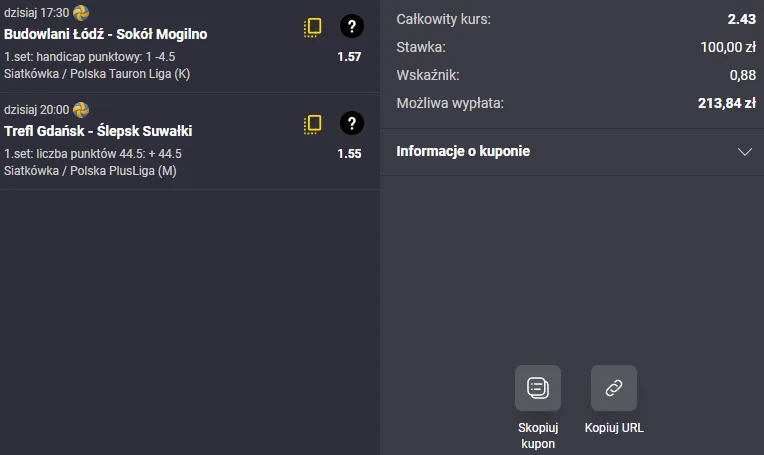Click volleyball icon next to dzisiaj 17:30
The height and width of the screenshot is (455, 764).
tap(81, 12)
